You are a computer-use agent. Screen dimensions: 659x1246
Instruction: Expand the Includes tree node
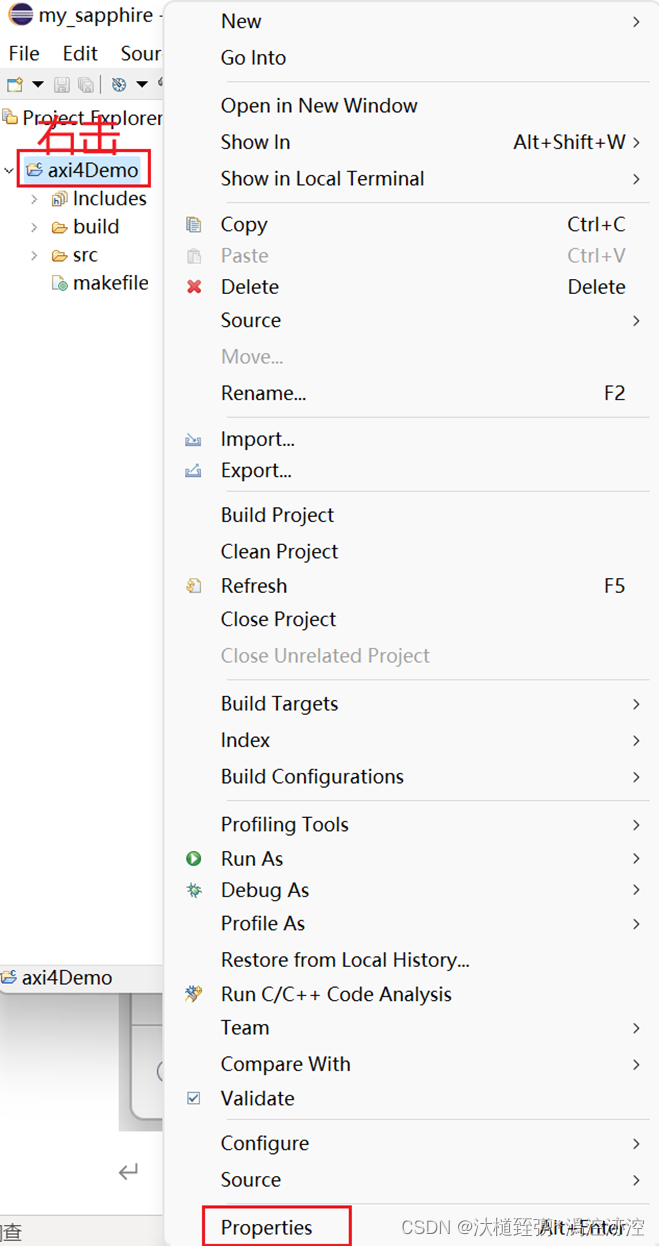pyautogui.click(x=34, y=199)
